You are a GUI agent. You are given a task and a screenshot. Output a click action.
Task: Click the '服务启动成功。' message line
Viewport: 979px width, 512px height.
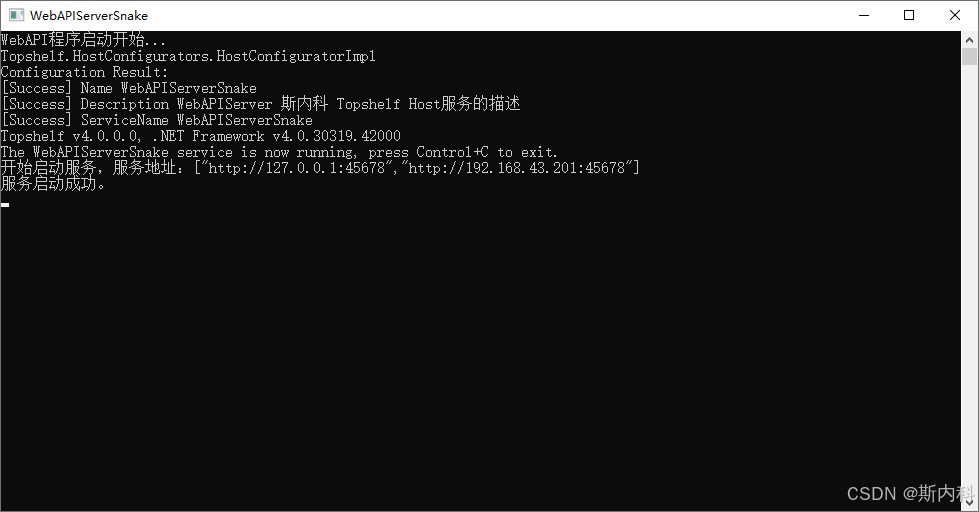point(53,184)
